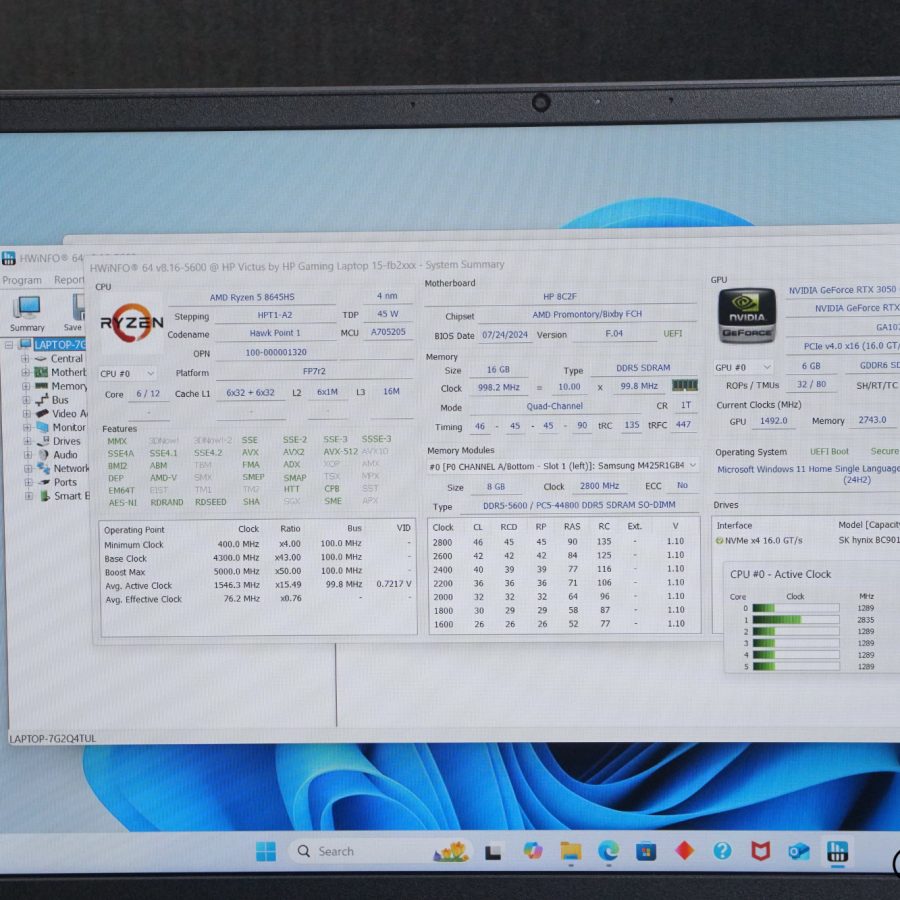Open the Summary toolbar icon in HWiNFO
The width and height of the screenshot is (900, 900).
(x=27, y=313)
